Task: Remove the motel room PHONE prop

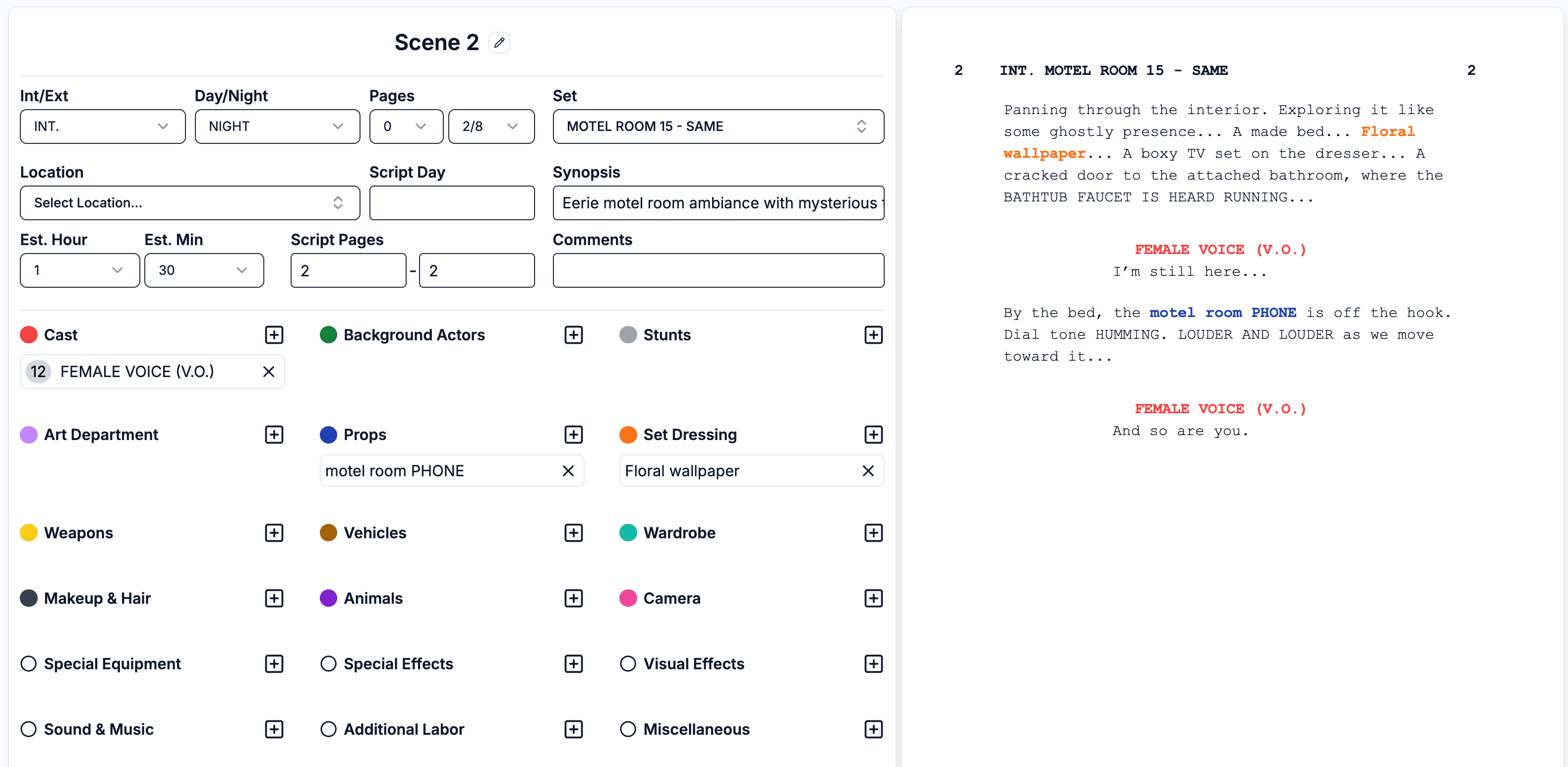Action: 568,470
